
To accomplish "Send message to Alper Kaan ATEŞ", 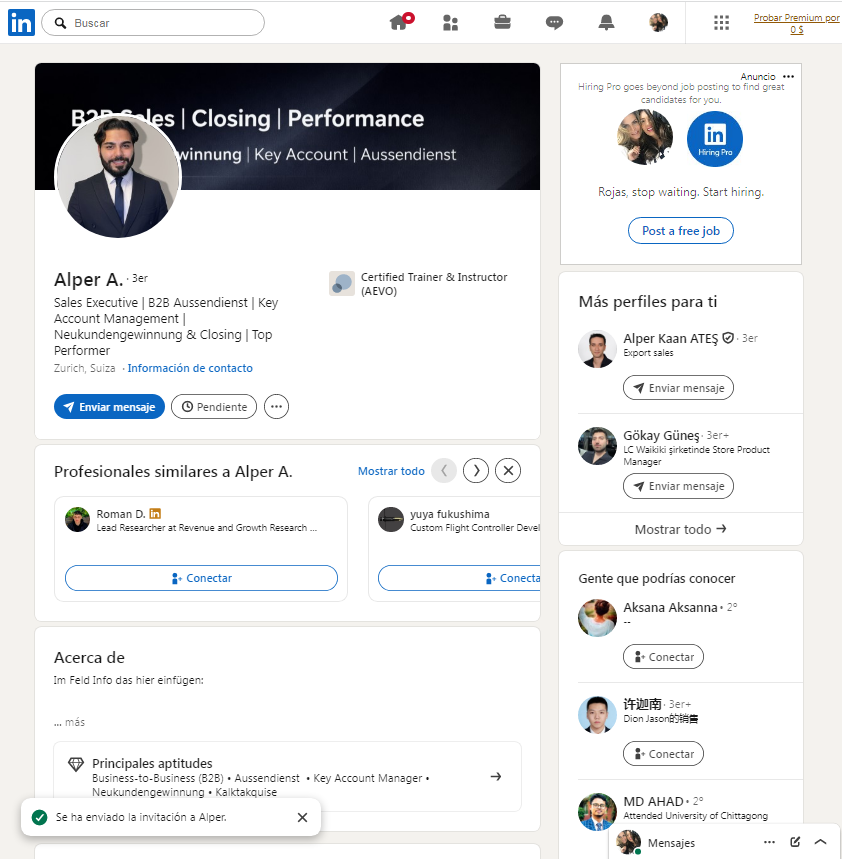I will pyautogui.click(x=678, y=388).
